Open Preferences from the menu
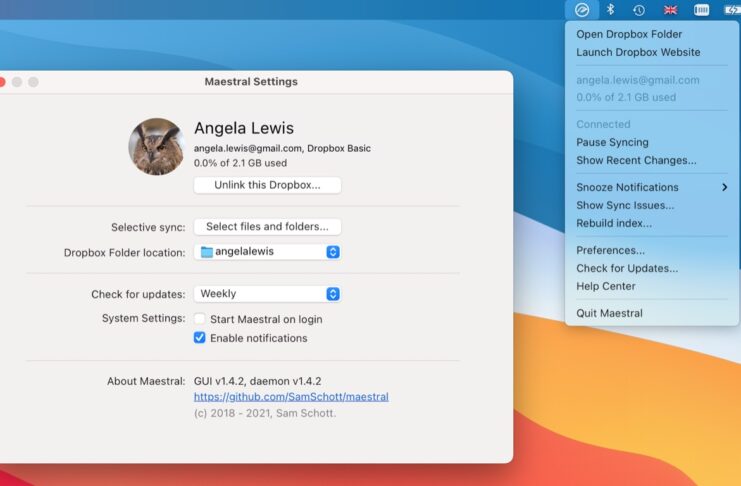 [652, 250]
